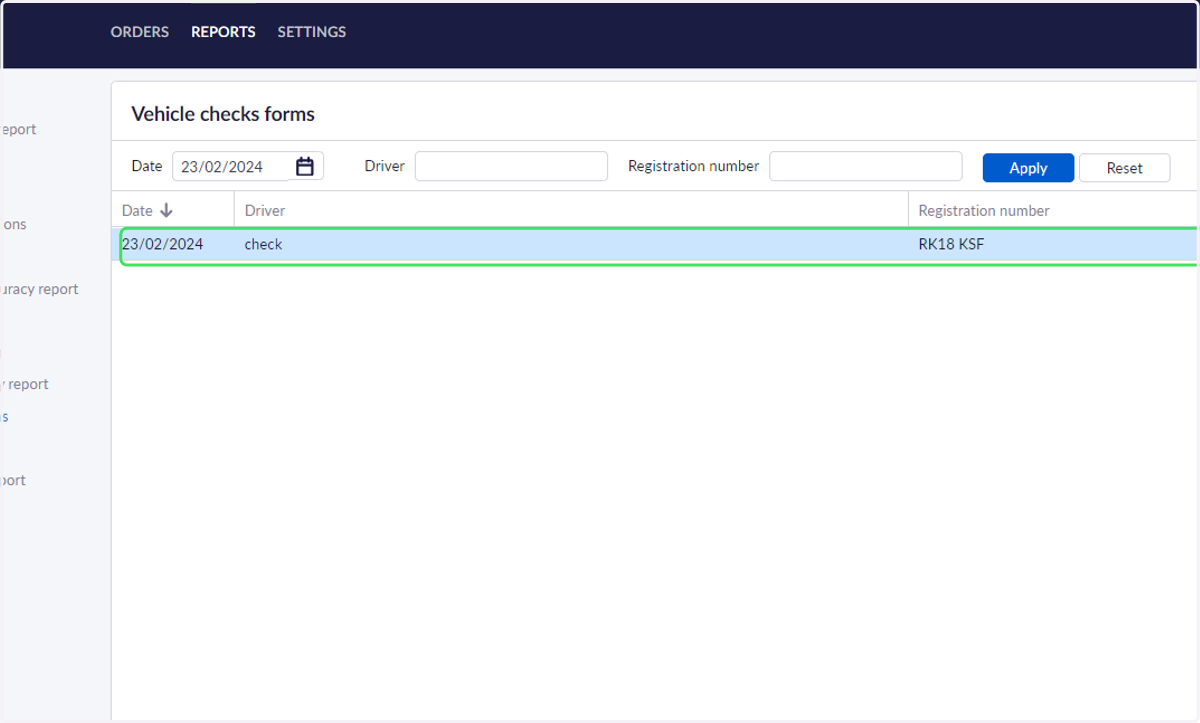Select the RK18 KSF registration cell

pos(951,244)
